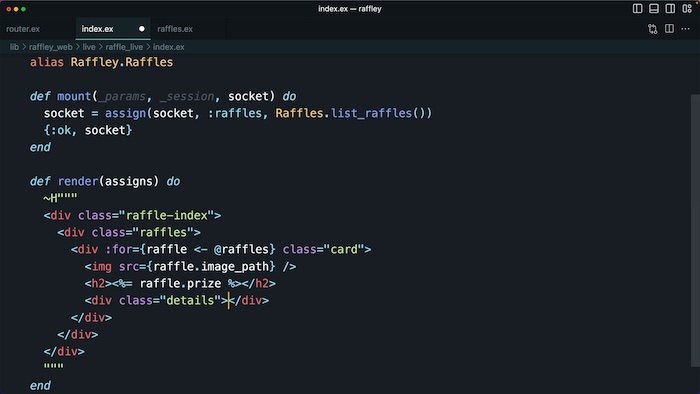Viewport: 700px width, 394px height.
Task: Toggle secondary sidebar layout icon
Action: [x=670, y=8]
